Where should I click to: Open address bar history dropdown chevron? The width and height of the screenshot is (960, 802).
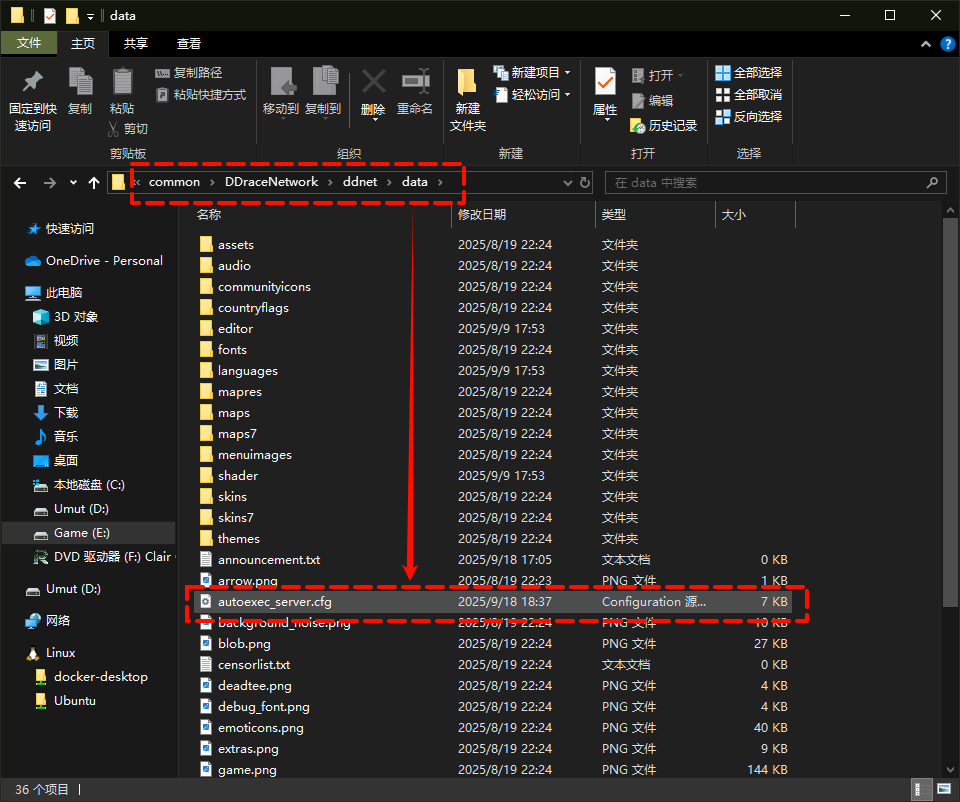pyautogui.click(x=568, y=182)
